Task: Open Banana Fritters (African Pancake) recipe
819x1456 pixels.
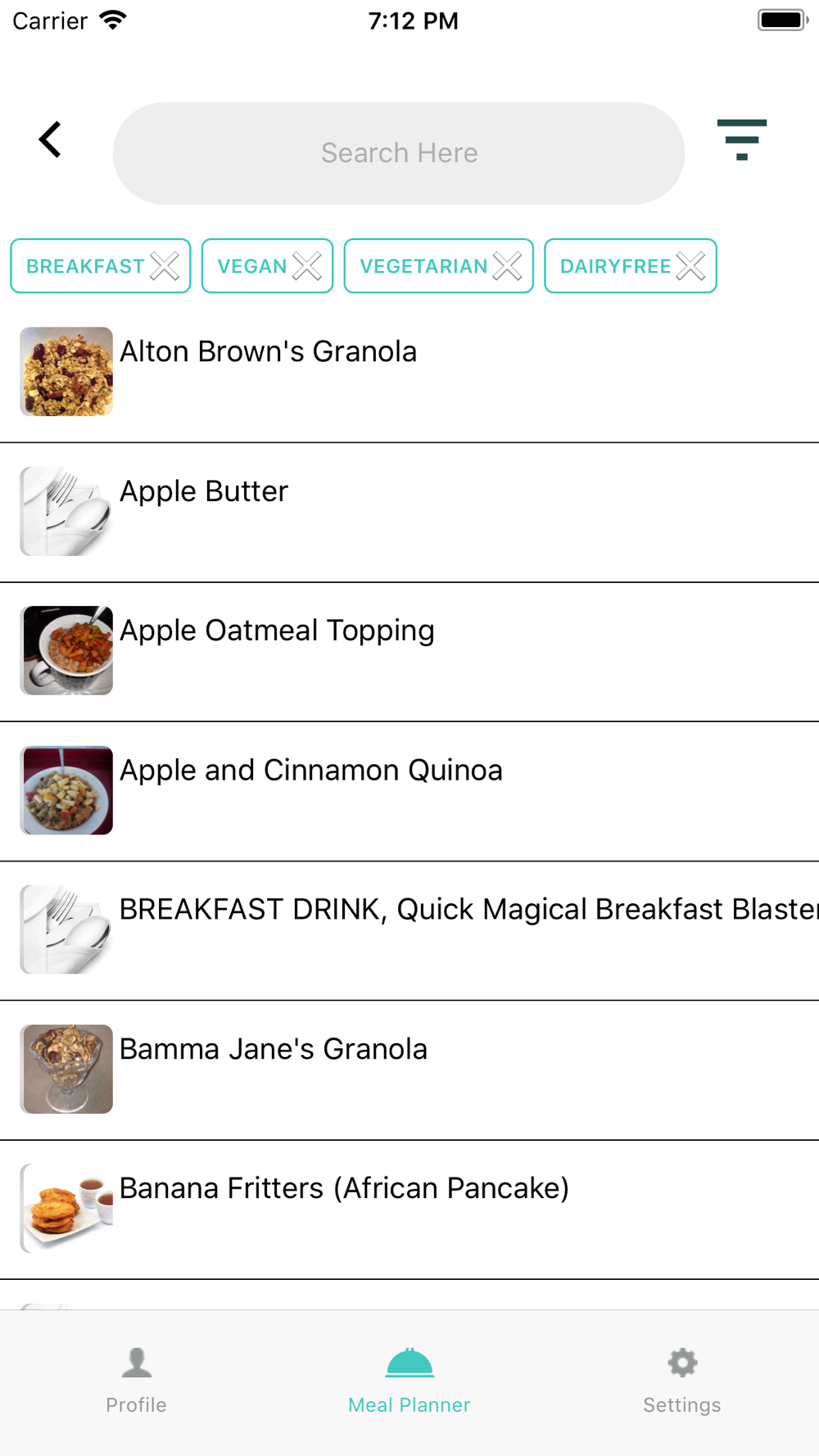Action: tap(409, 1210)
